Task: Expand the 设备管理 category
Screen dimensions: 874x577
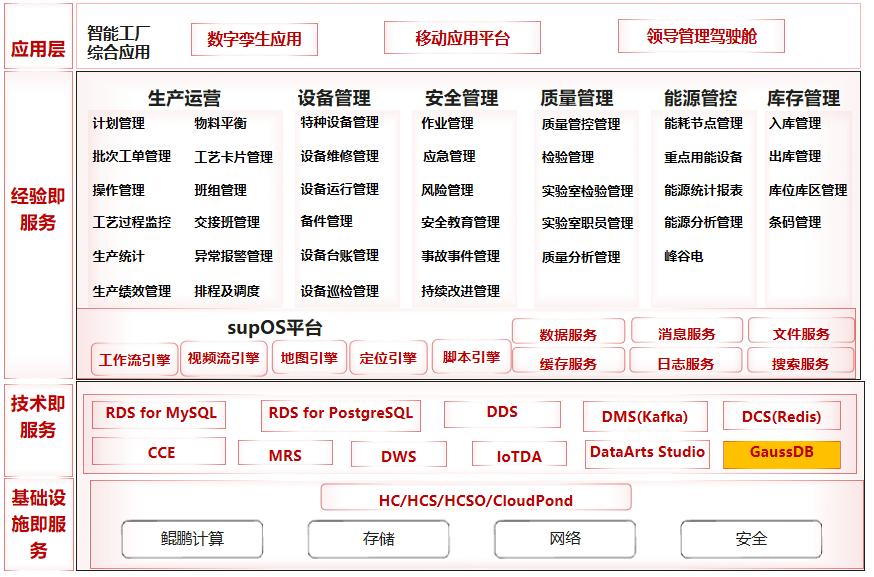Action: (x=334, y=99)
